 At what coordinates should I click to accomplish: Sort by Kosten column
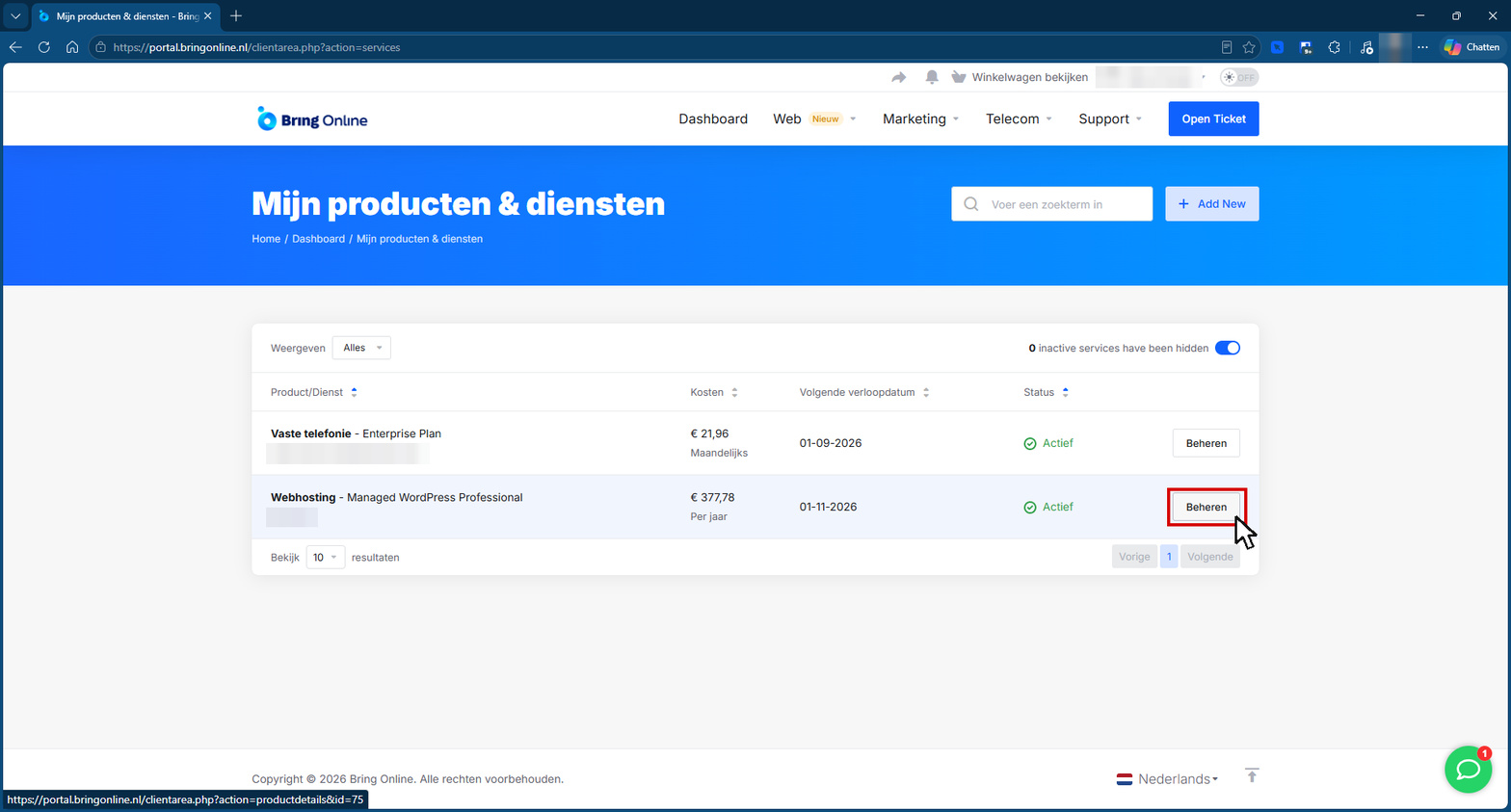[x=714, y=392]
